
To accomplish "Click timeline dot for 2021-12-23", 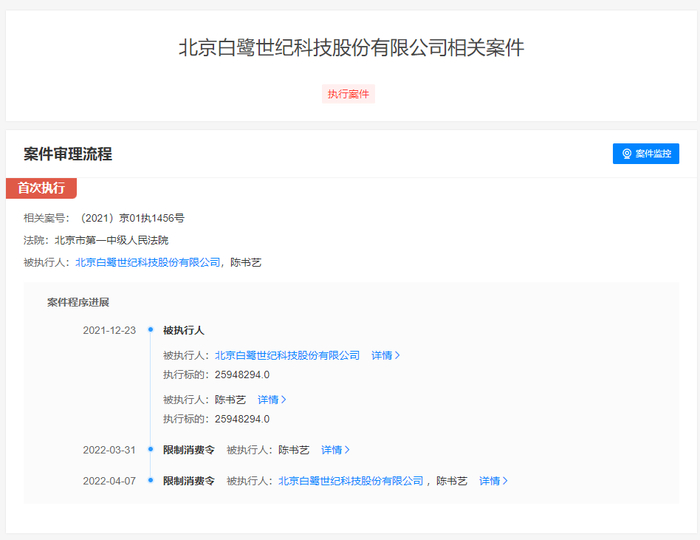I will point(150,330).
